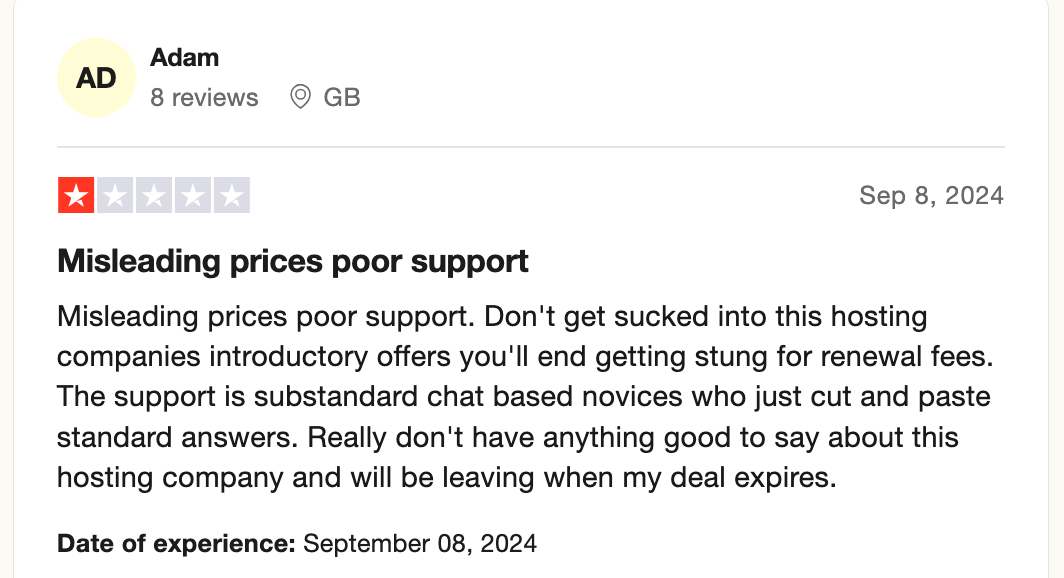The image size is (1064, 578).
Task: Click the second grey rating star
Action: click(x=115, y=196)
